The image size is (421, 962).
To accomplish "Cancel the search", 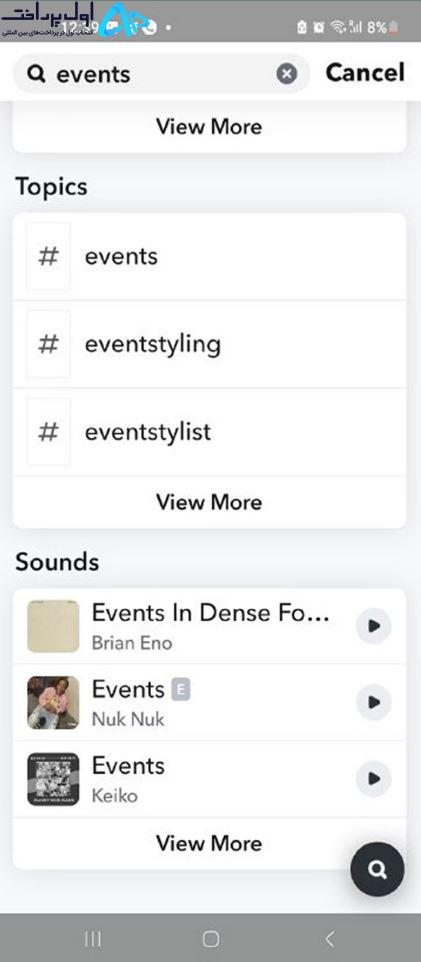I will pos(365,72).
